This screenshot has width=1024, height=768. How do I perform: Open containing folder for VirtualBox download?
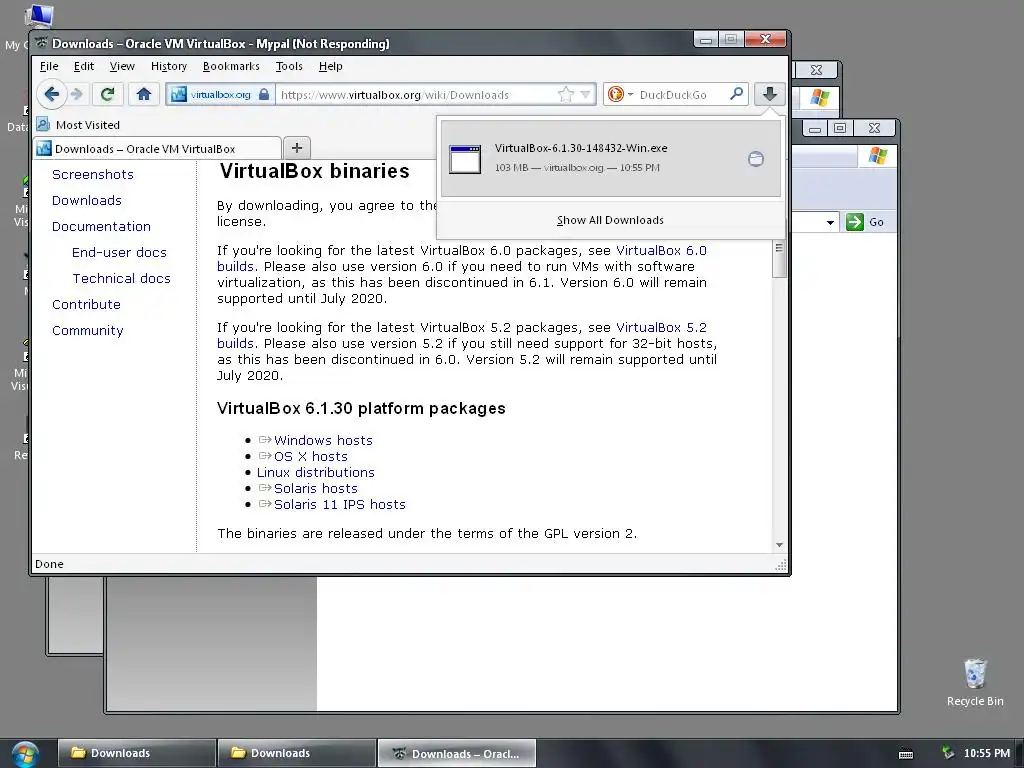click(756, 159)
